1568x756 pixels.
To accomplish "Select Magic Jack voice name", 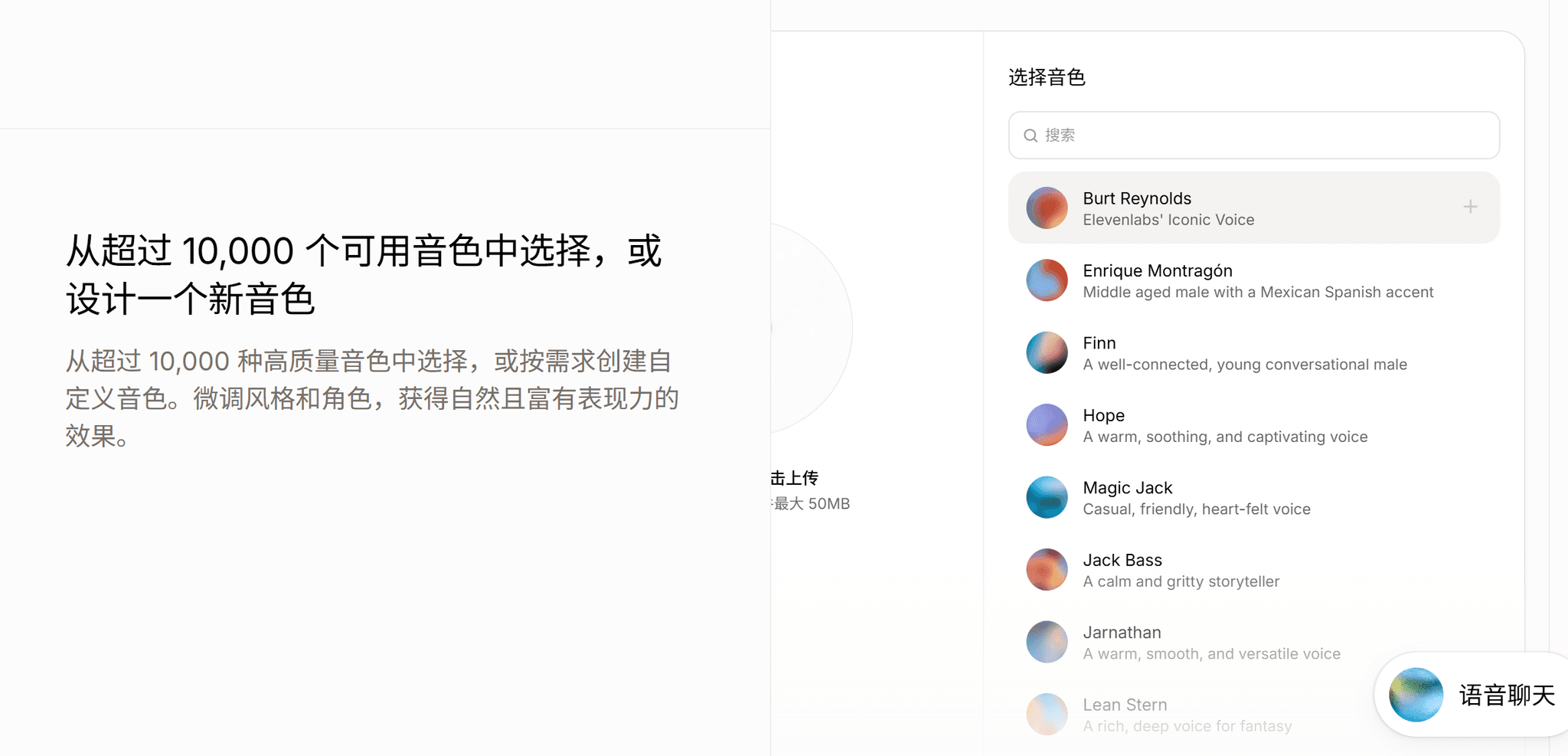I will tap(1128, 488).
